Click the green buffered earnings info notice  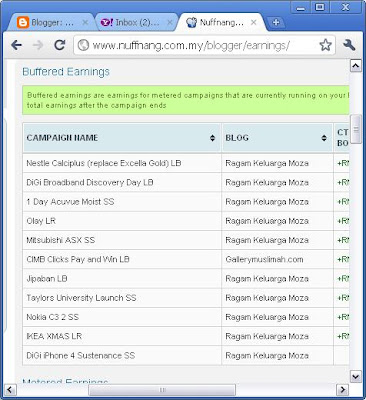pos(186,100)
